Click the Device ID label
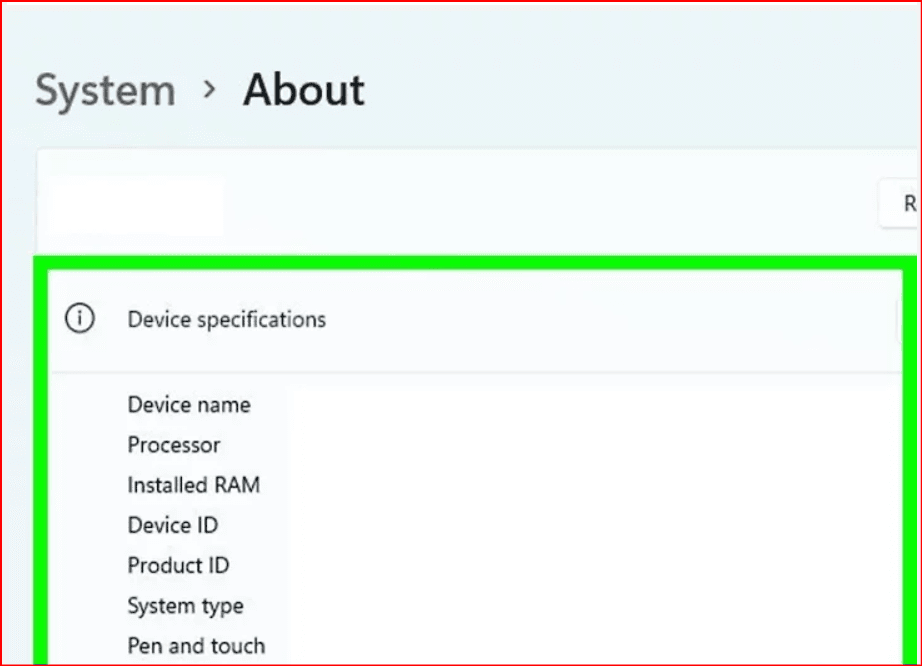 point(172,525)
